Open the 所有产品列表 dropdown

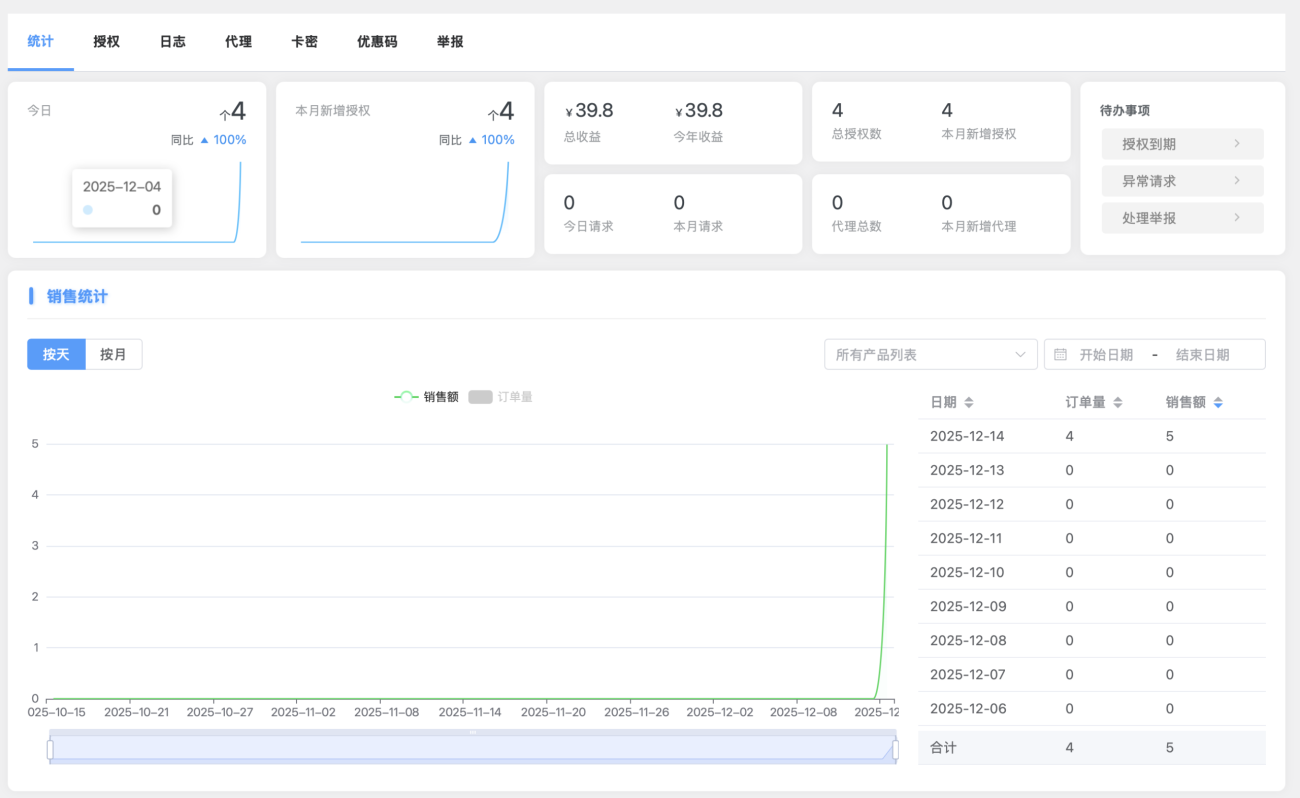coord(930,354)
